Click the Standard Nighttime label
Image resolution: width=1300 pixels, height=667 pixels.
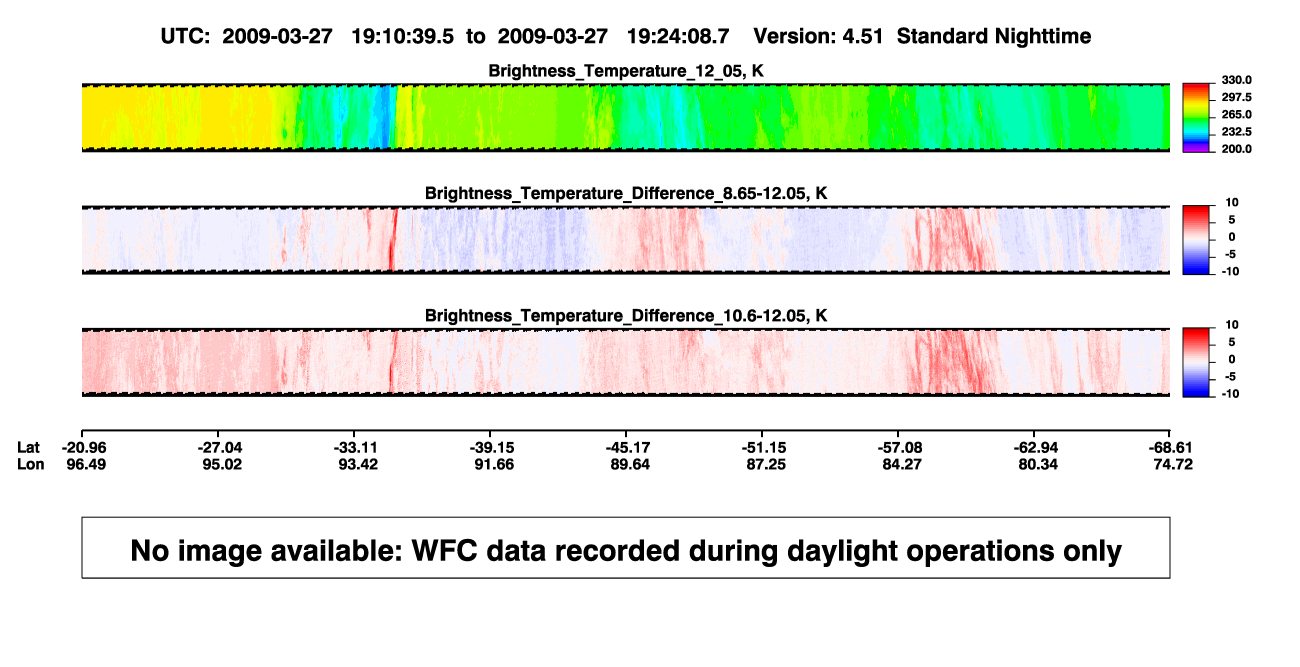[994, 37]
